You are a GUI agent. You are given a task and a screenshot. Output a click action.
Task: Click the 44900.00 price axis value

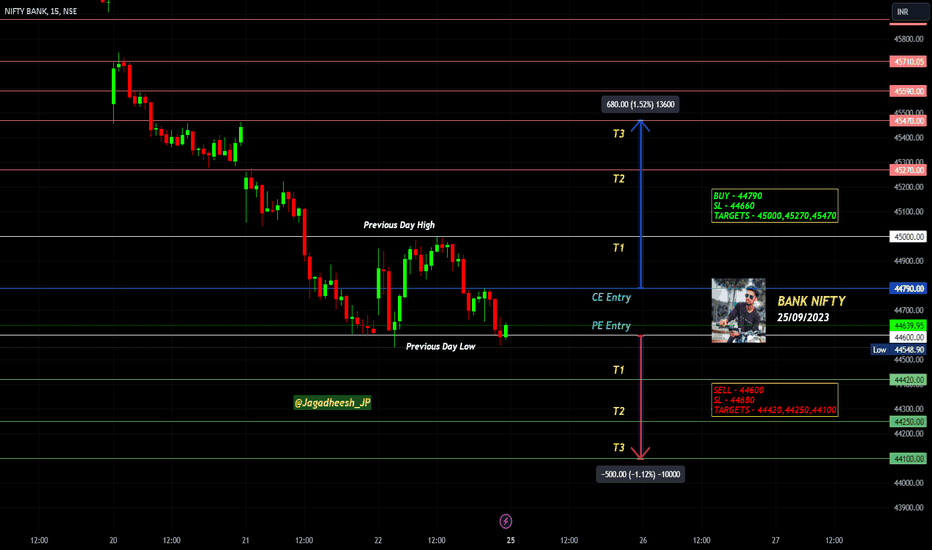[909, 261]
